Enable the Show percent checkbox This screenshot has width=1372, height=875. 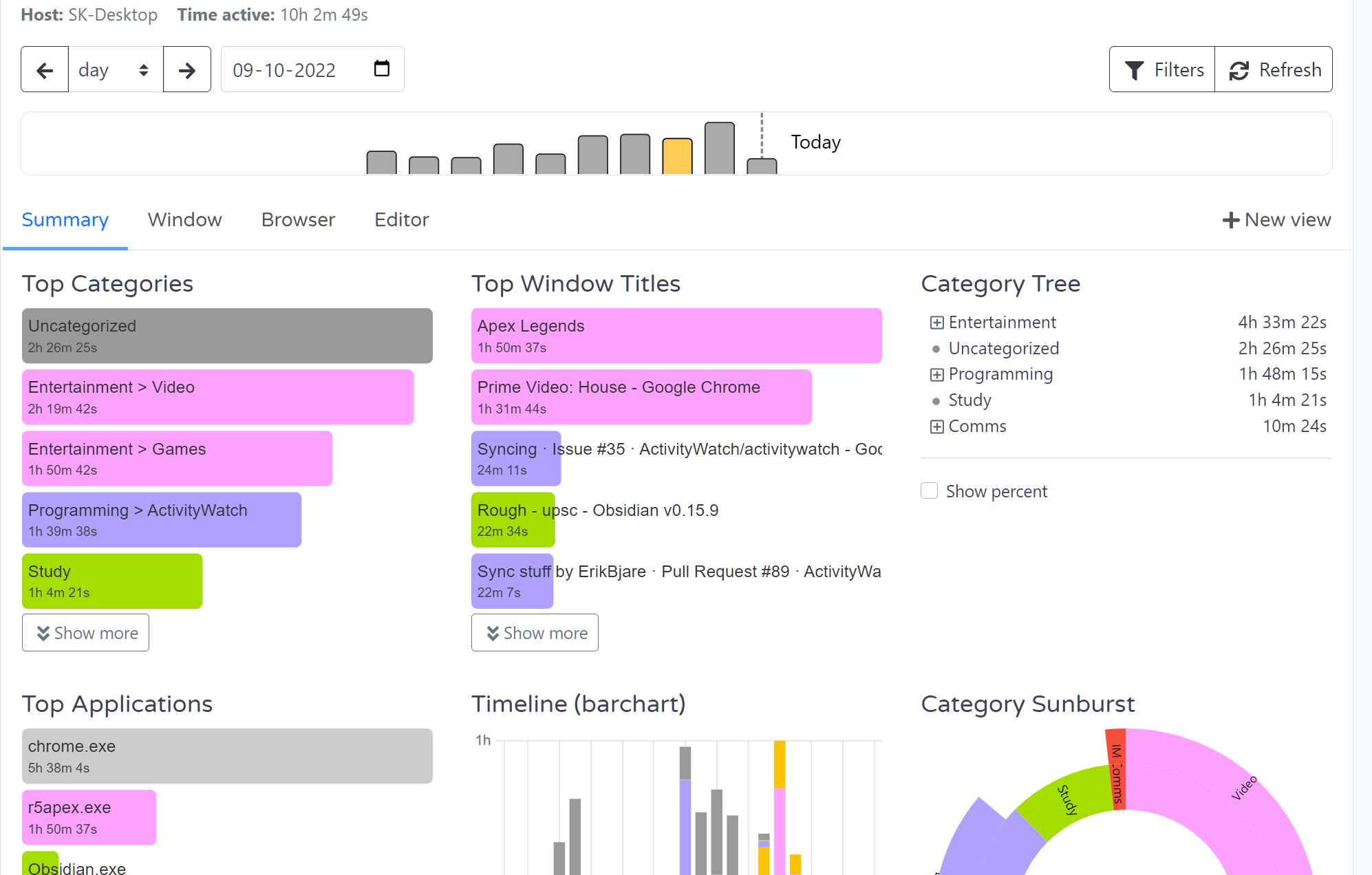(x=929, y=490)
